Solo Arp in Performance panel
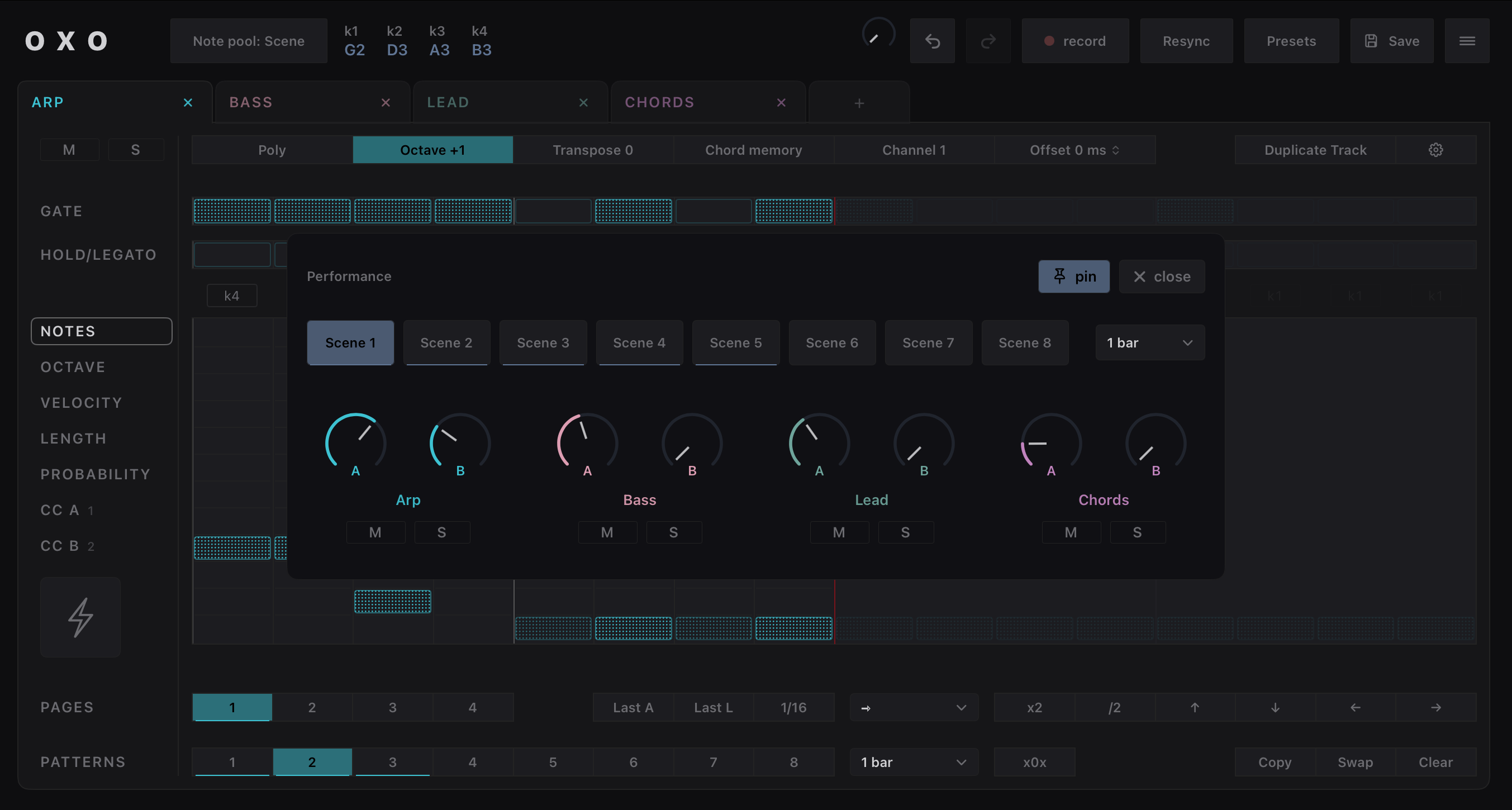The image size is (1512, 810). (x=442, y=532)
